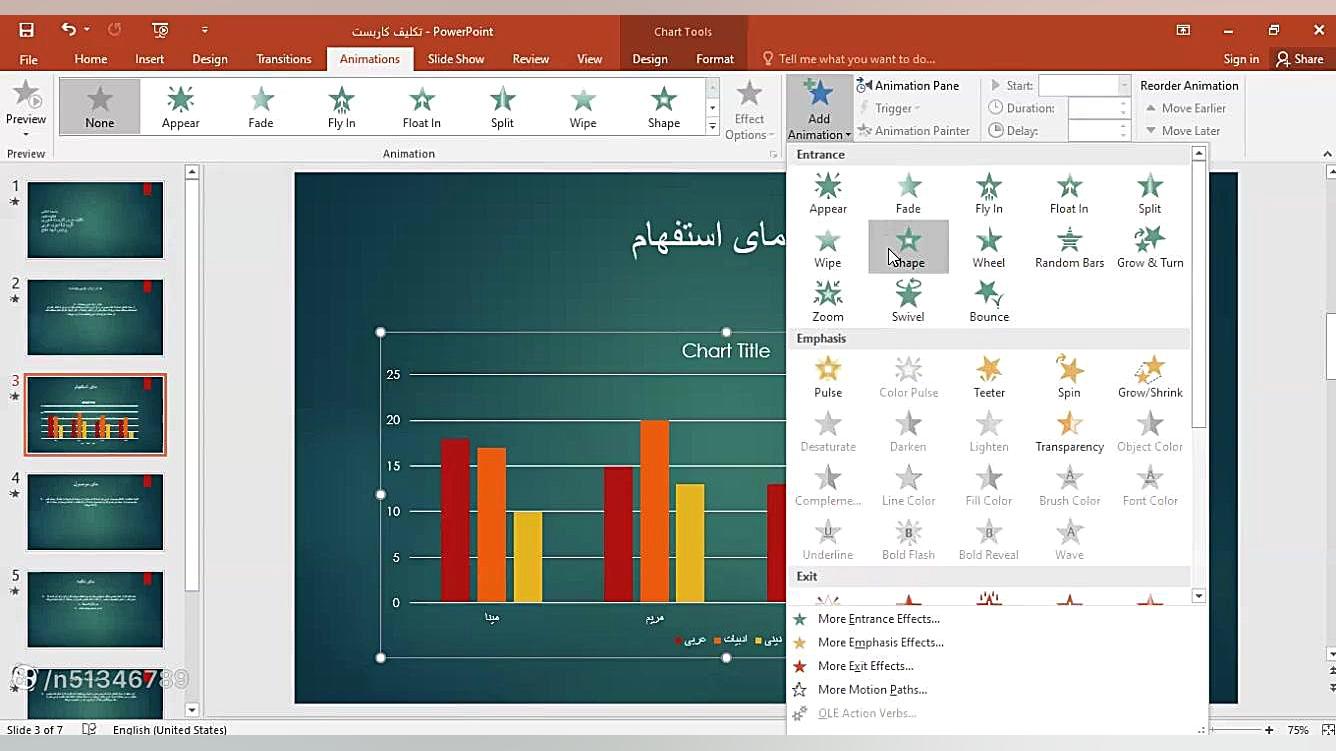Open the Trigger dropdown
This screenshot has height=751, width=1336.
point(889,108)
